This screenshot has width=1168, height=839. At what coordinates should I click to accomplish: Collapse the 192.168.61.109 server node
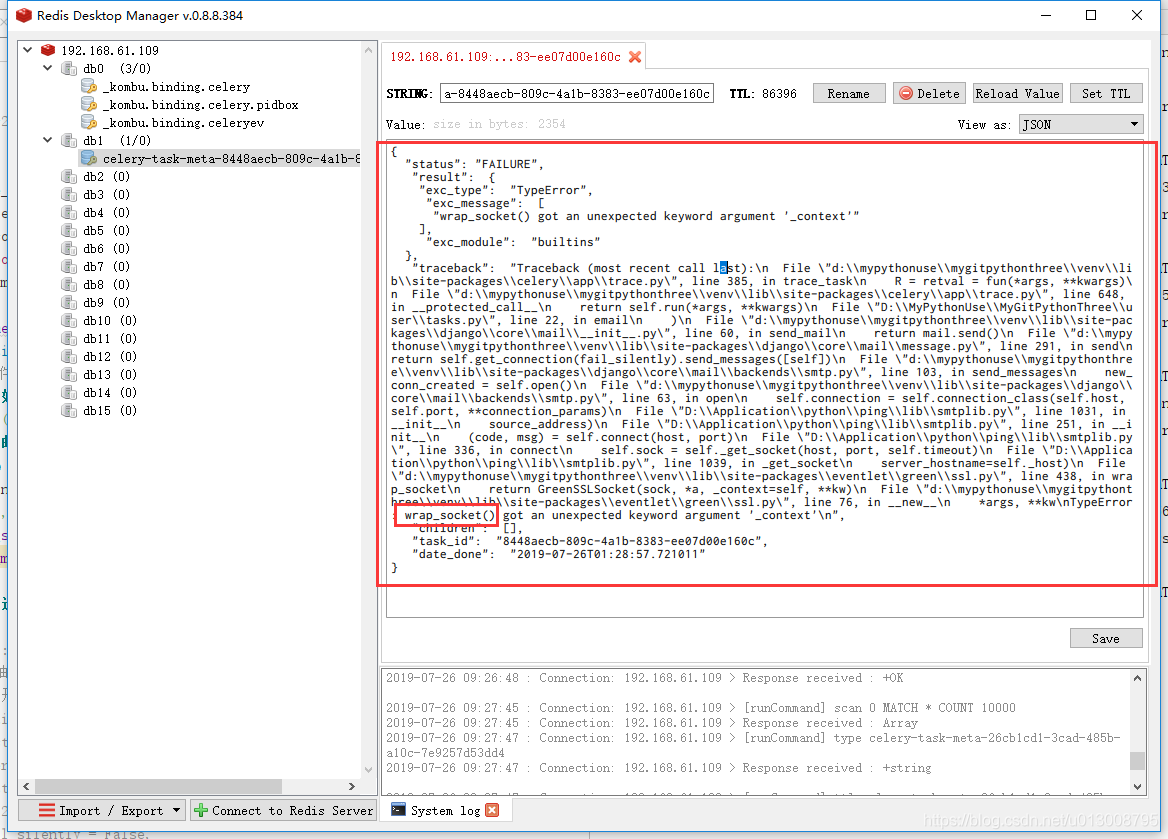(28, 50)
